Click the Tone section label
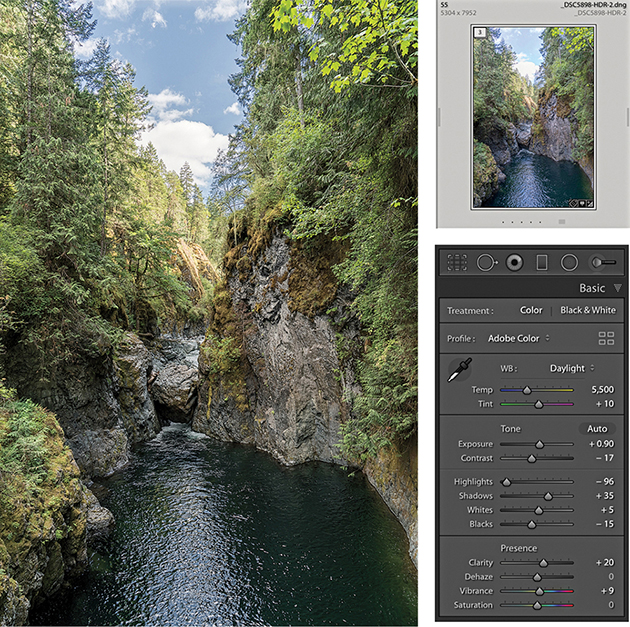 pyautogui.click(x=510, y=428)
